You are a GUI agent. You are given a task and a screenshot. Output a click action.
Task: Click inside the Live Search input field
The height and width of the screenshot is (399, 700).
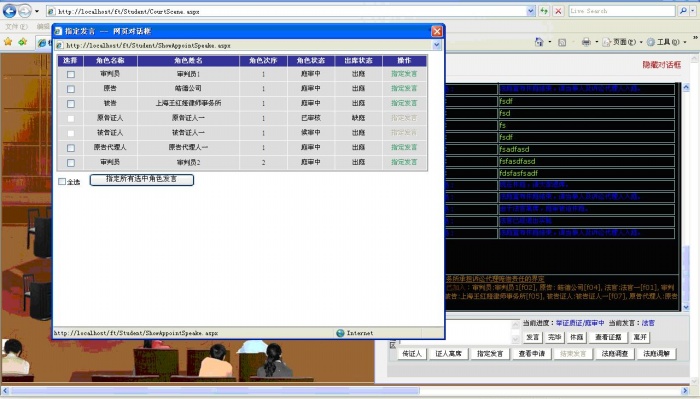click(621, 11)
